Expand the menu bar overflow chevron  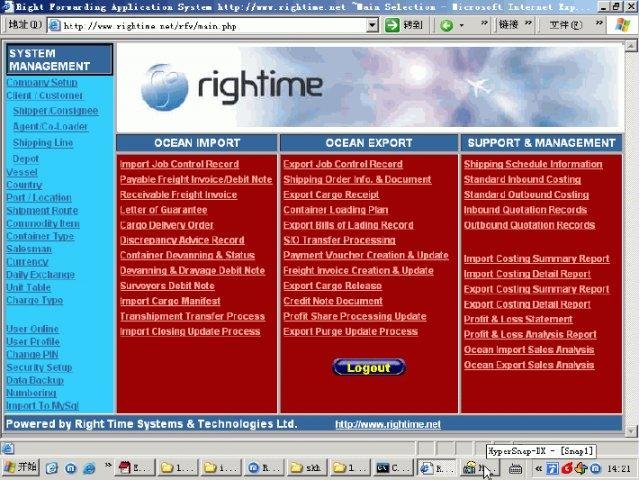click(599, 24)
